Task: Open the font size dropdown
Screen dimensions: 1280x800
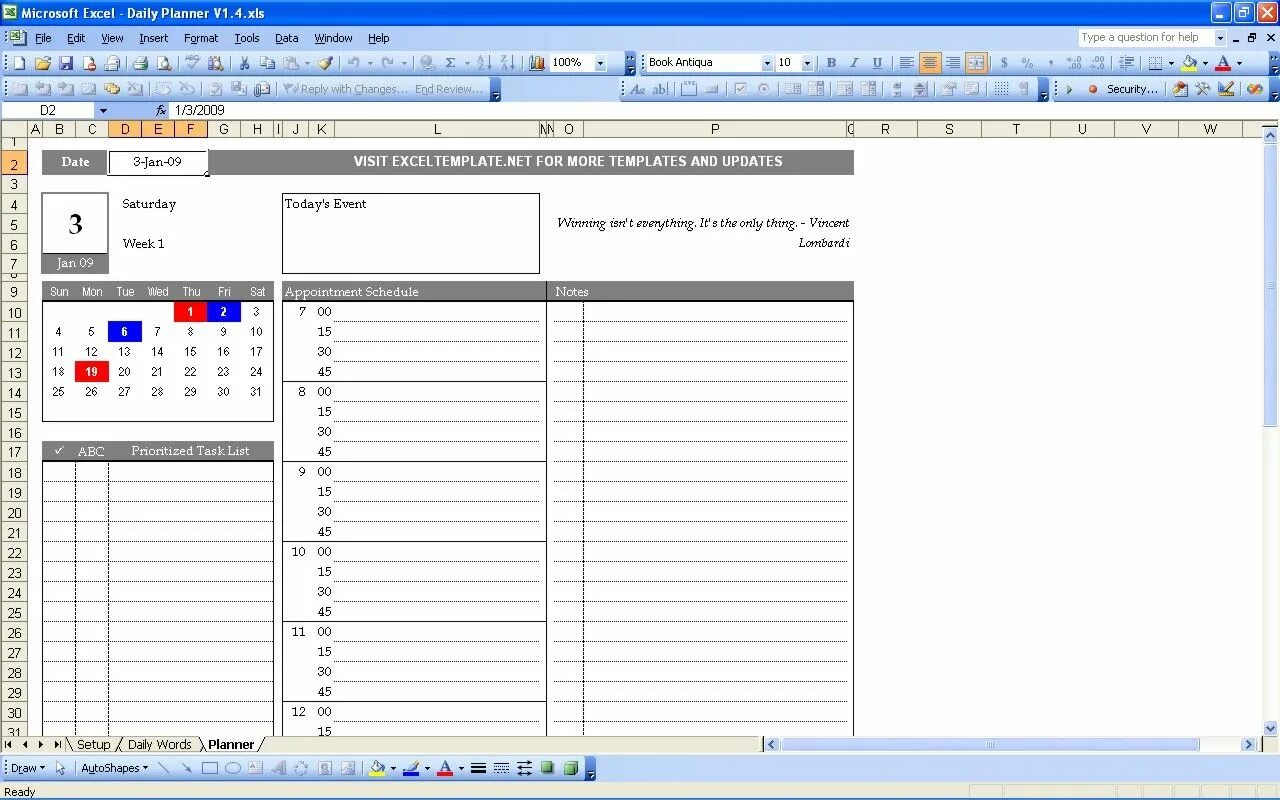Action: coord(807,63)
